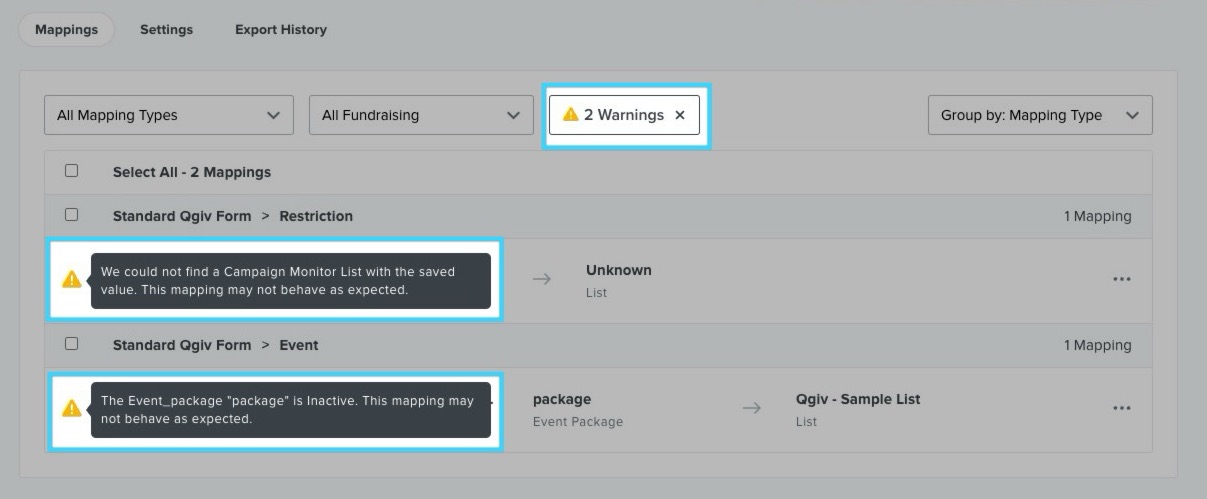Click the Qgiv - Sample List destination
This screenshot has width=1207, height=499.
pos(857,399)
